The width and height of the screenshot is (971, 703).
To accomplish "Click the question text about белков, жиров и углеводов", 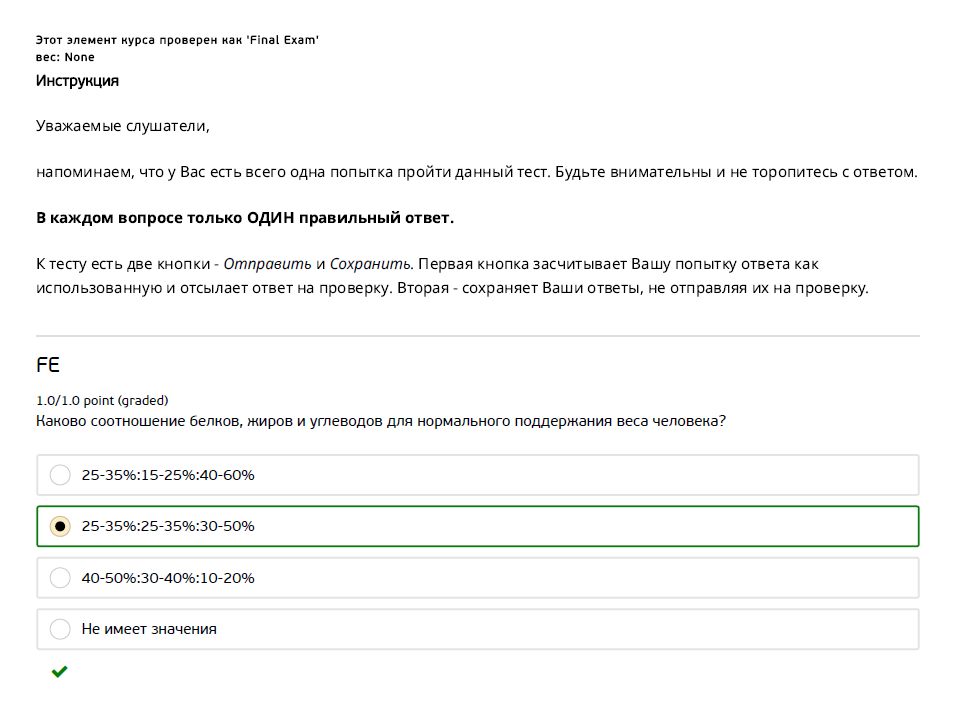I will tap(380, 421).
